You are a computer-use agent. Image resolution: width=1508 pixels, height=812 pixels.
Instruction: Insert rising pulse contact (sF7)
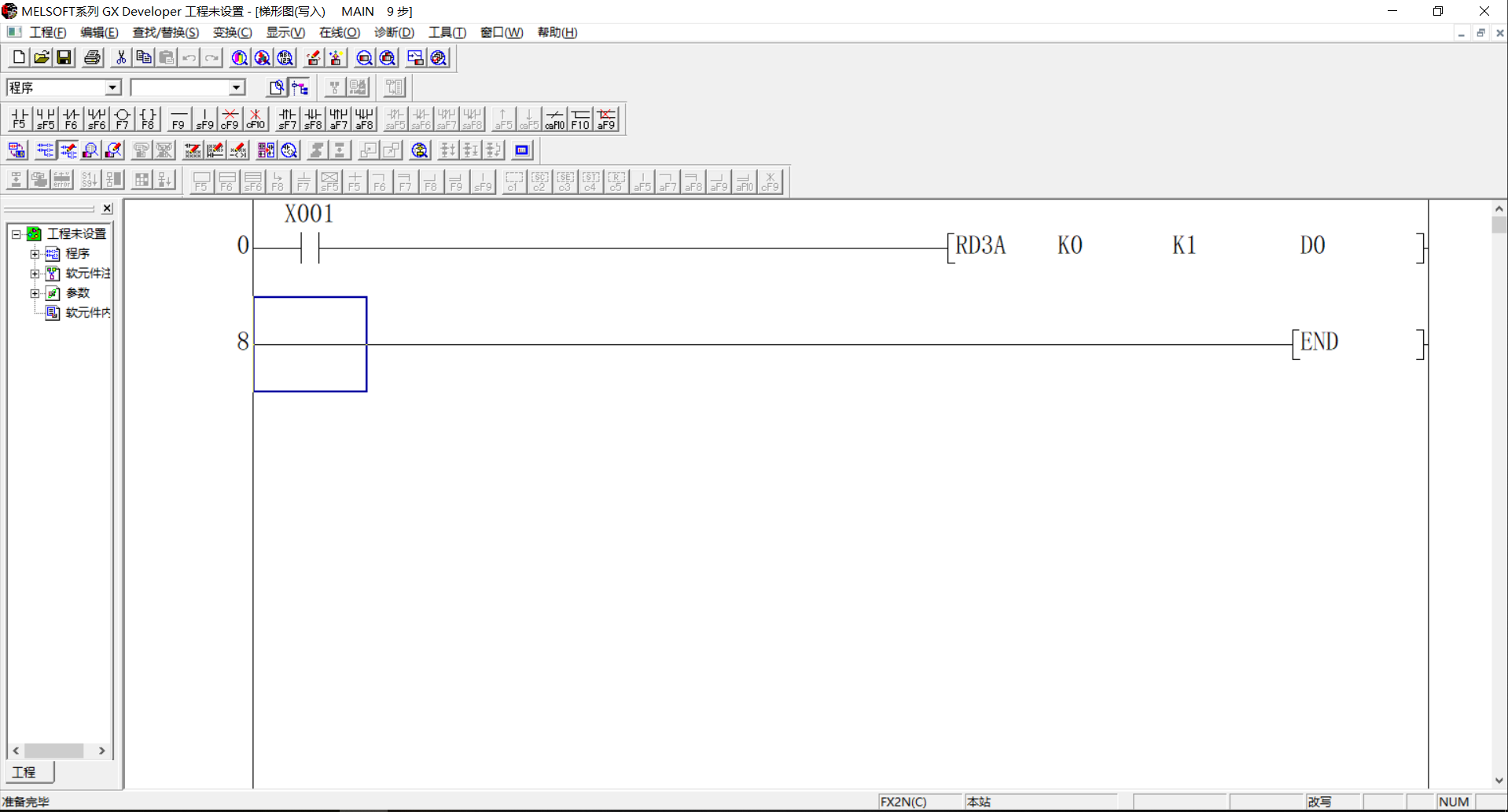tap(288, 119)
